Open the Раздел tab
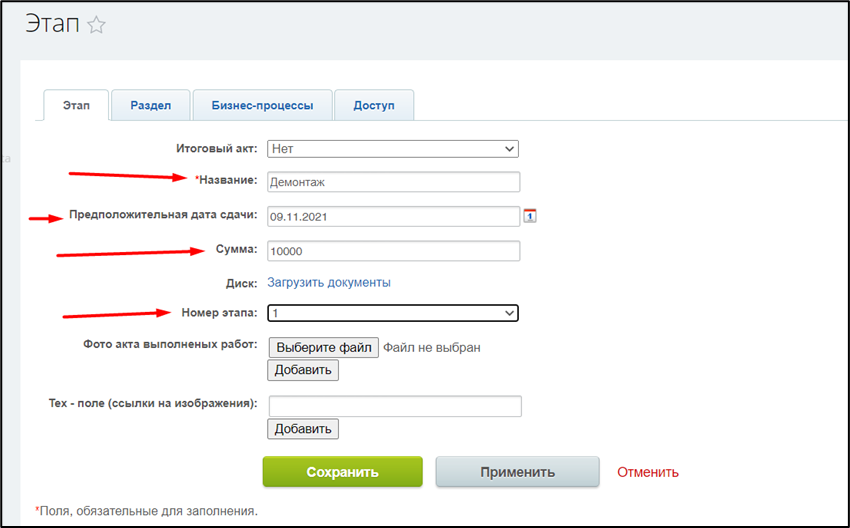The height and width of the screenshot is (528, 850). point(150,105)
